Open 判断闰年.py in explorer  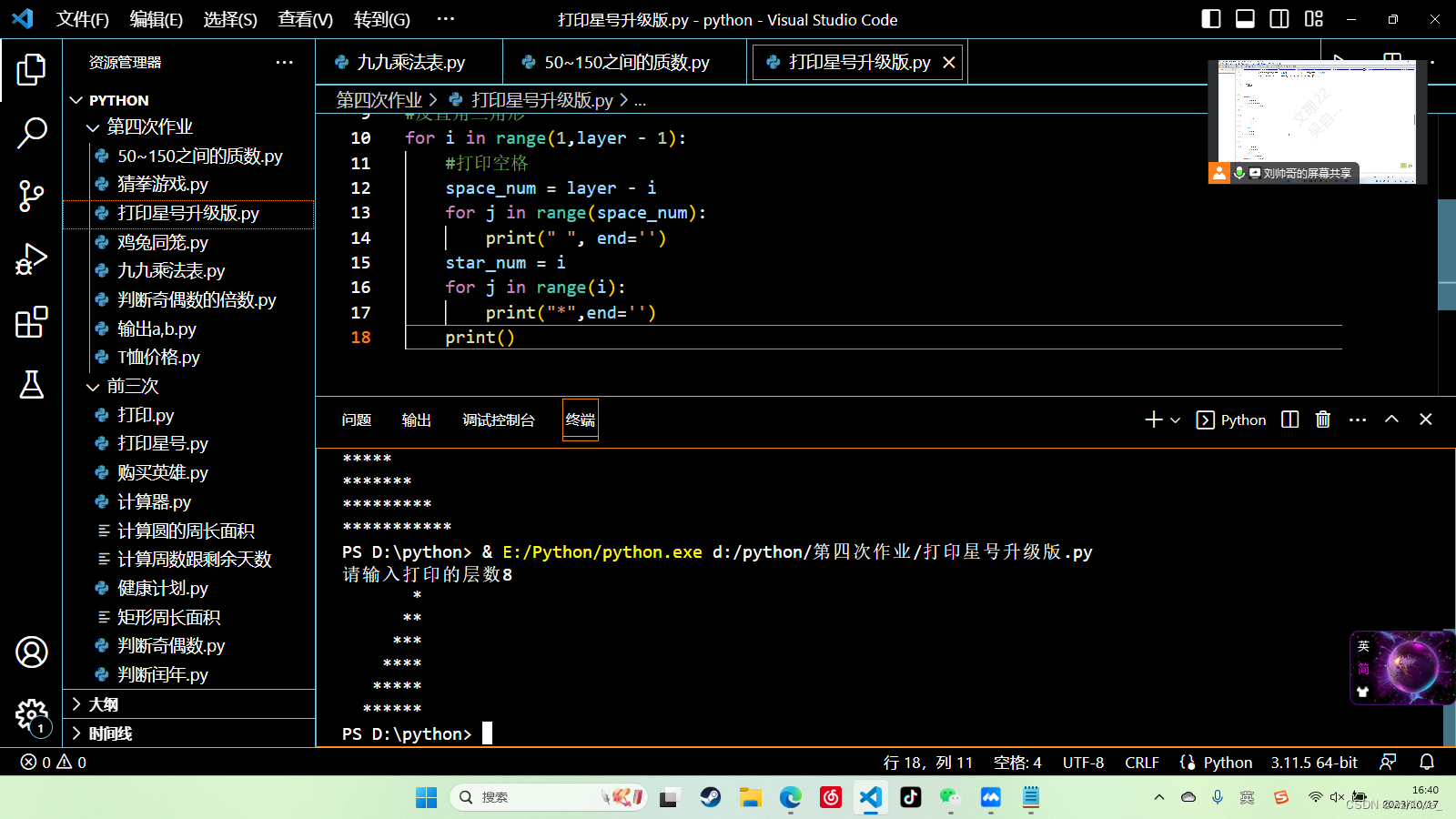[x=188, y=675]
